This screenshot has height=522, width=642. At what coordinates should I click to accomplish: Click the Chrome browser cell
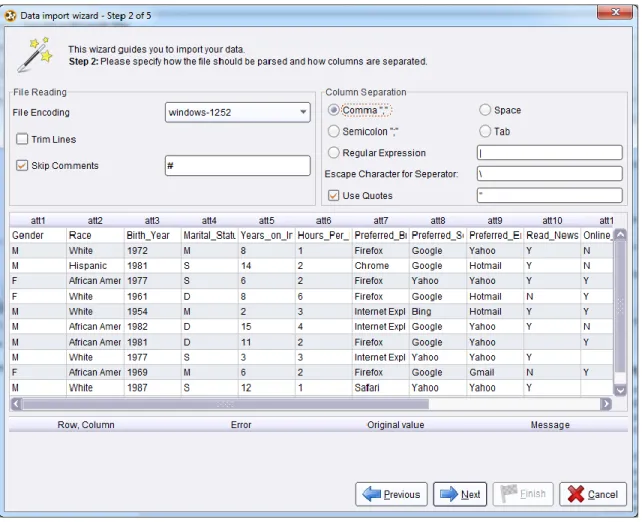coord(381,266)
